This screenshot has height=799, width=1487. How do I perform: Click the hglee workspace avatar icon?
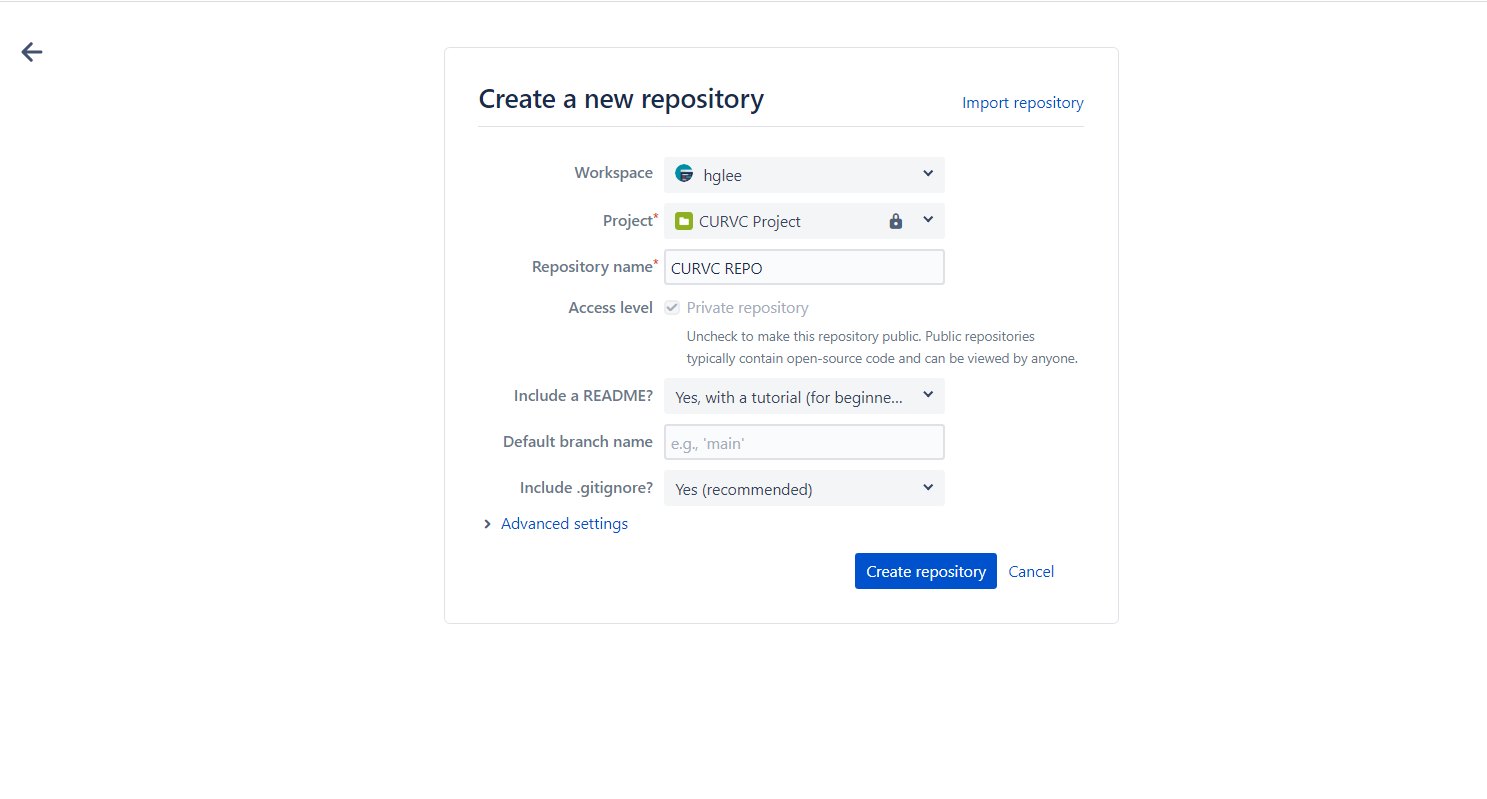pyautogui.click(x=684, y=174)
